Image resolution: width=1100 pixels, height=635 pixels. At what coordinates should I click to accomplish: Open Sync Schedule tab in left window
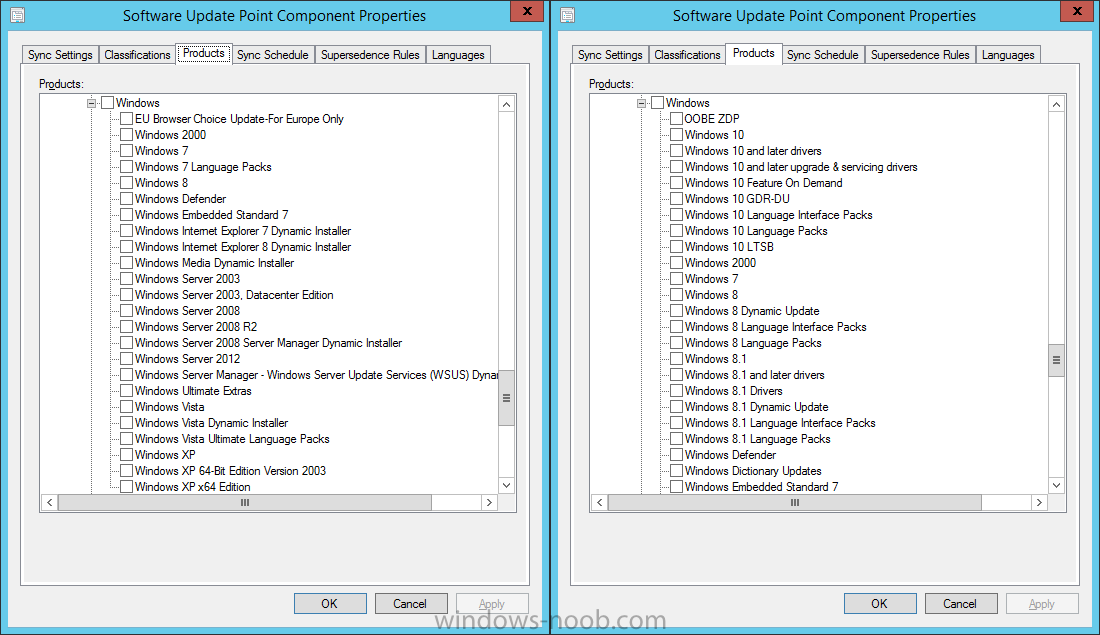click(273, 55)
